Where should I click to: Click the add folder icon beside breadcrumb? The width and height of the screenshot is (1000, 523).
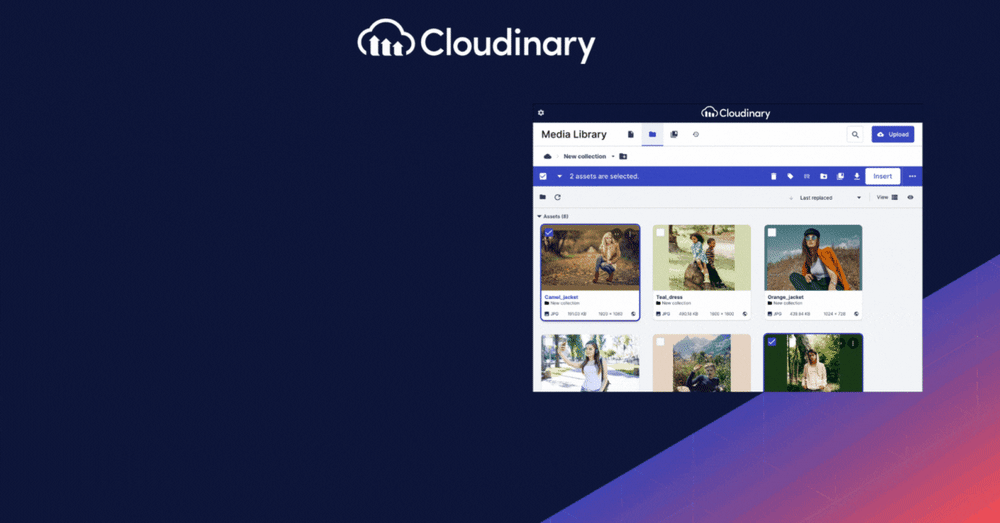point(623,156)
